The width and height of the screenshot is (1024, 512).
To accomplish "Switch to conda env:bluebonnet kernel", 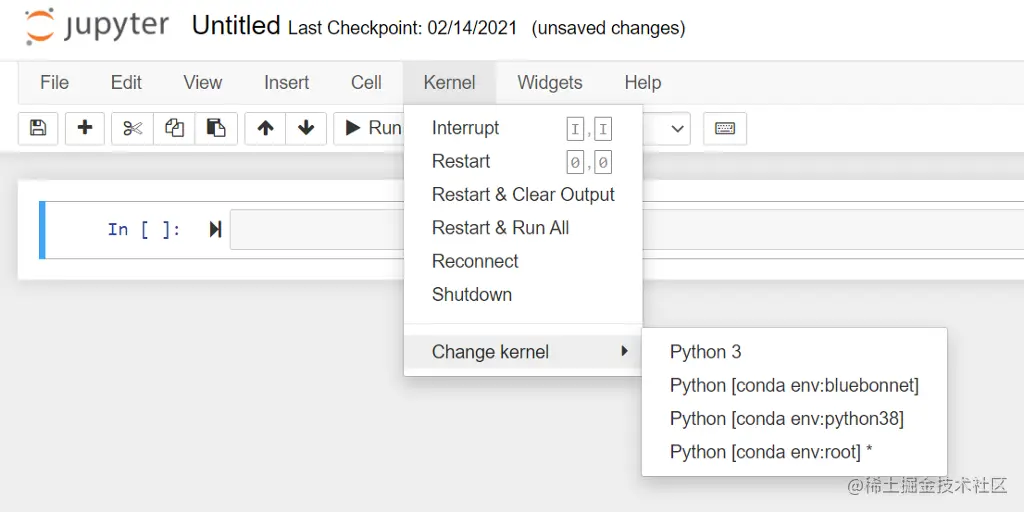I will 794,385.
